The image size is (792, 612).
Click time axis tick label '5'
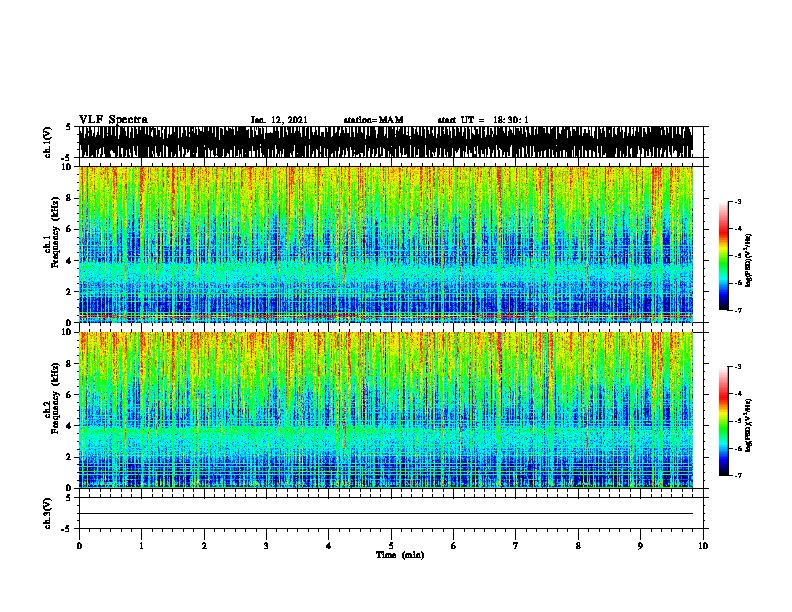(x=391, y=546)
